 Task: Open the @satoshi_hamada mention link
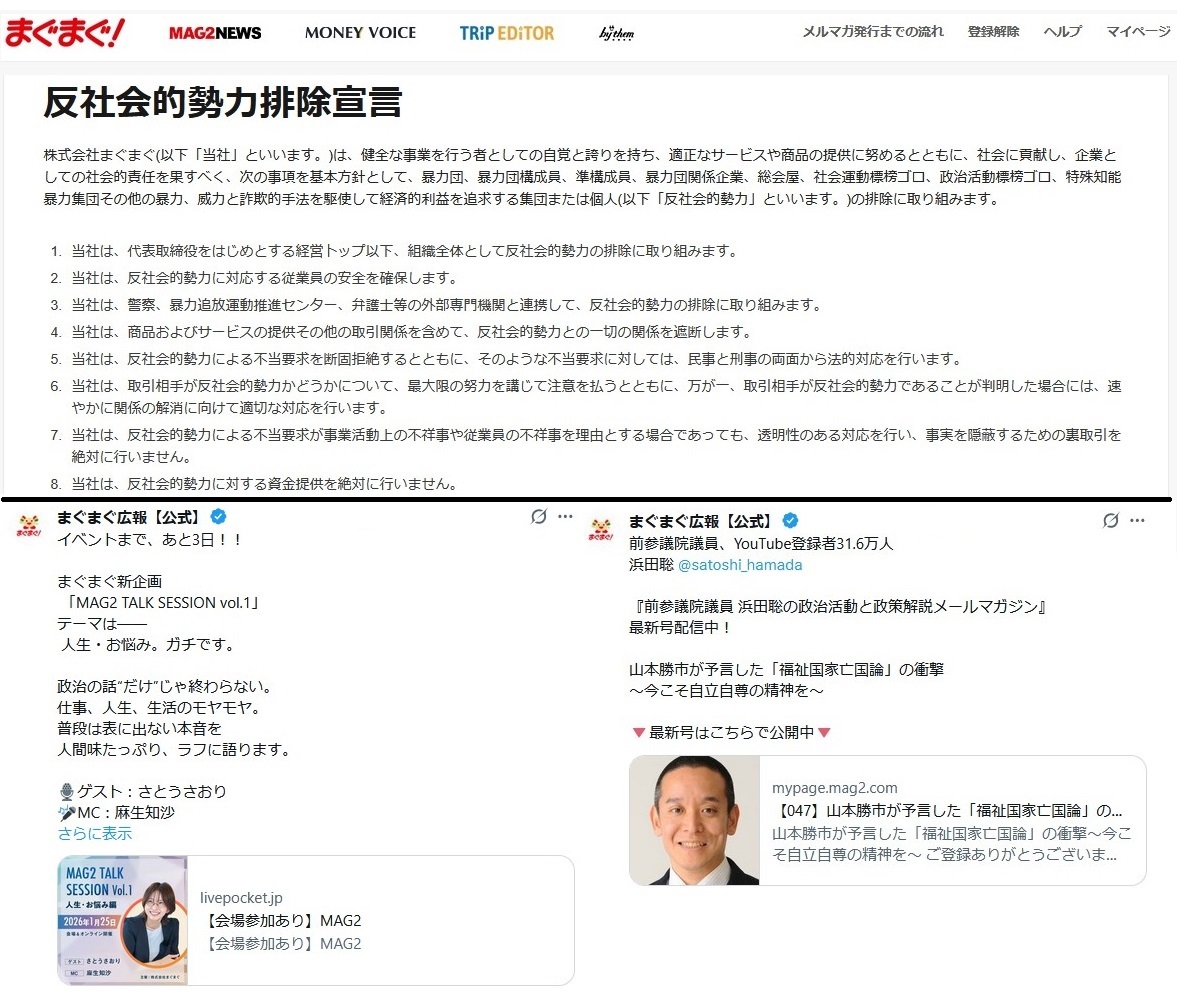pyautogui.click(x=740, y=564)
